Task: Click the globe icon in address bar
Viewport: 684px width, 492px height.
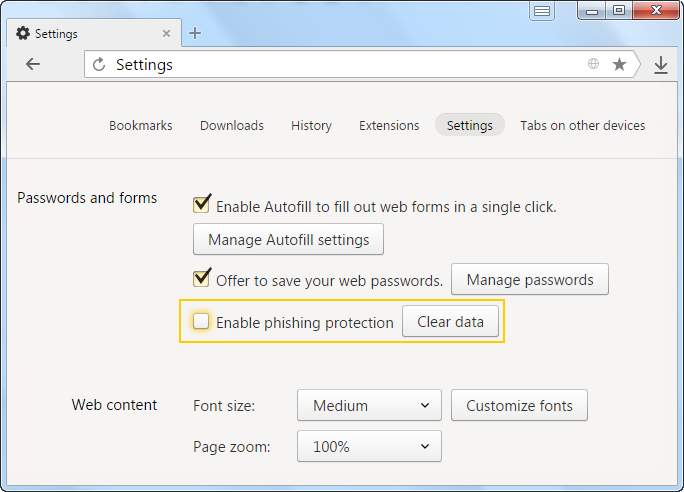Action: tap(593, 64)
